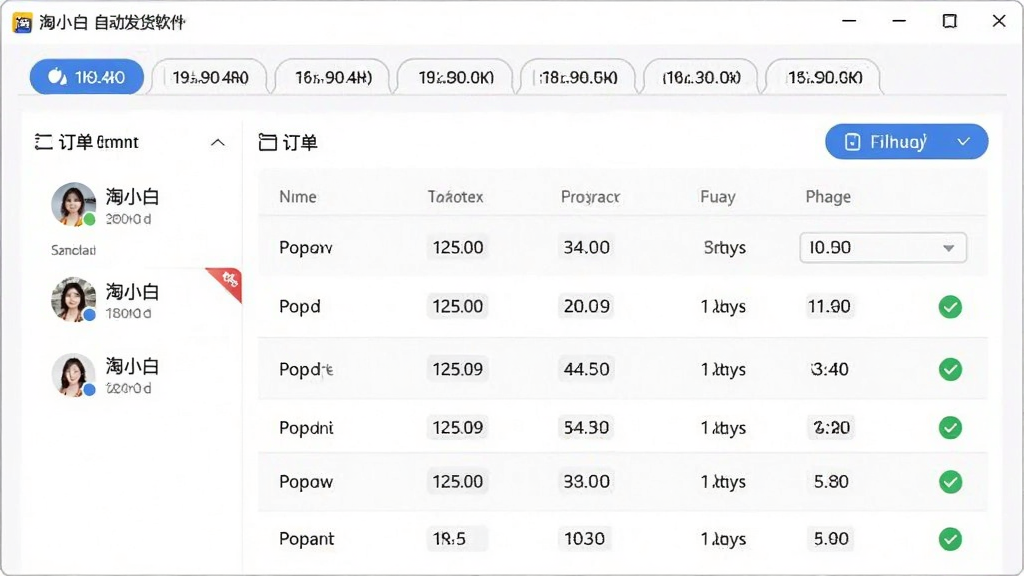Click the list icon beside sidebar 订单 header
Image resolution: width=1024 pixels, height=576 pixels.
(44, 142)
